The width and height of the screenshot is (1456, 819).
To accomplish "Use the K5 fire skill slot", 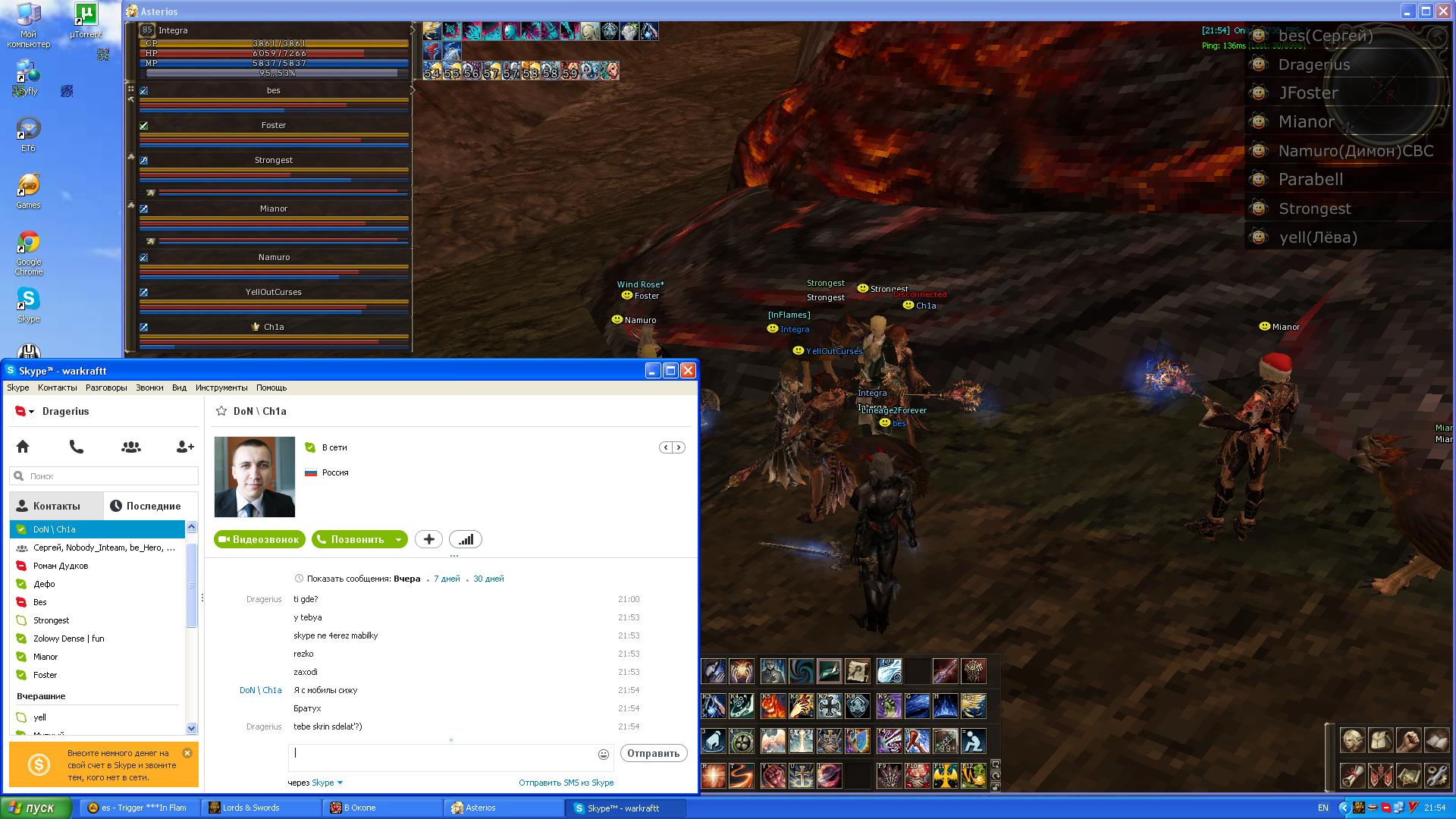I will [772, 705].
